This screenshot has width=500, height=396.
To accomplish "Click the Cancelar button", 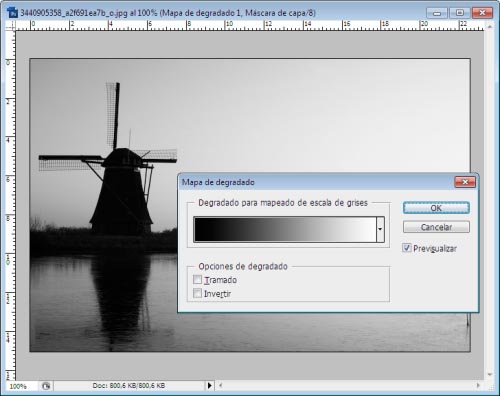I will [x=436, y=227].
